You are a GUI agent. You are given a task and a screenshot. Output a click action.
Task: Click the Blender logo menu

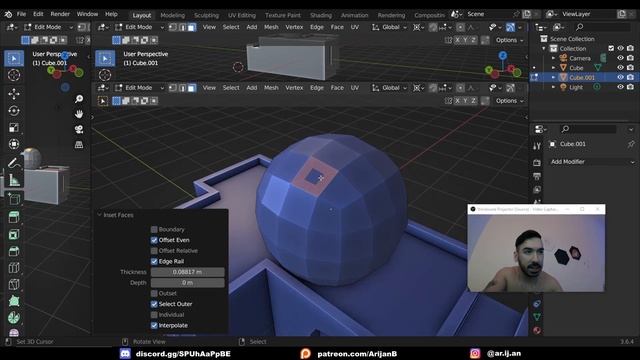[8, 14]
